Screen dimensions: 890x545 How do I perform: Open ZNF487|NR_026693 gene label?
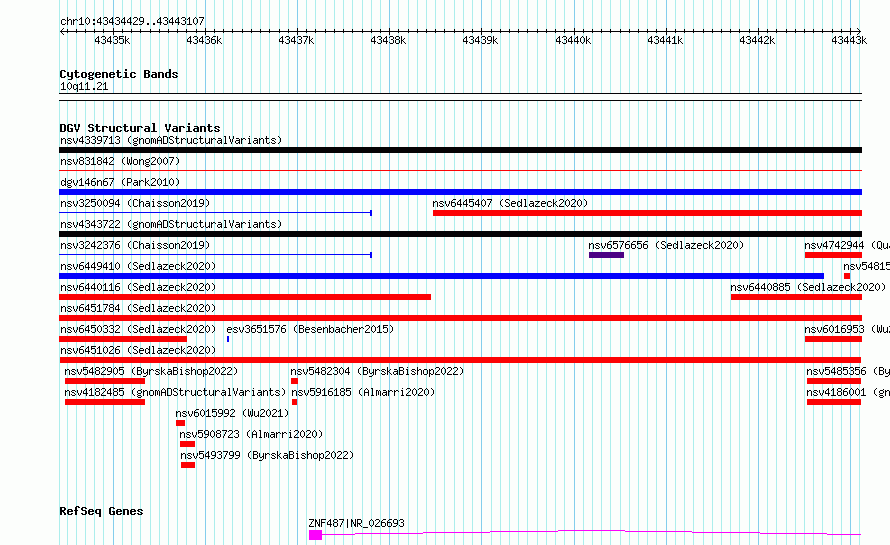coord(356,523)
